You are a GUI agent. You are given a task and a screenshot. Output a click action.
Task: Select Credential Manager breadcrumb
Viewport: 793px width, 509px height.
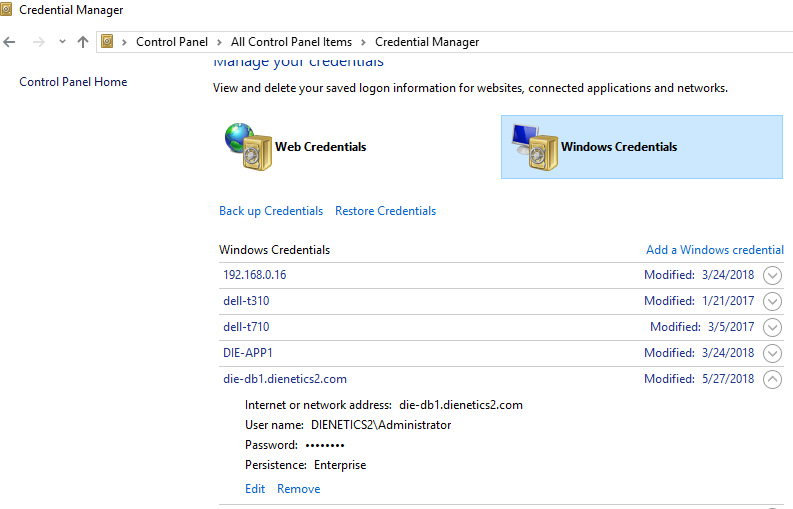[x=427, y=42]
